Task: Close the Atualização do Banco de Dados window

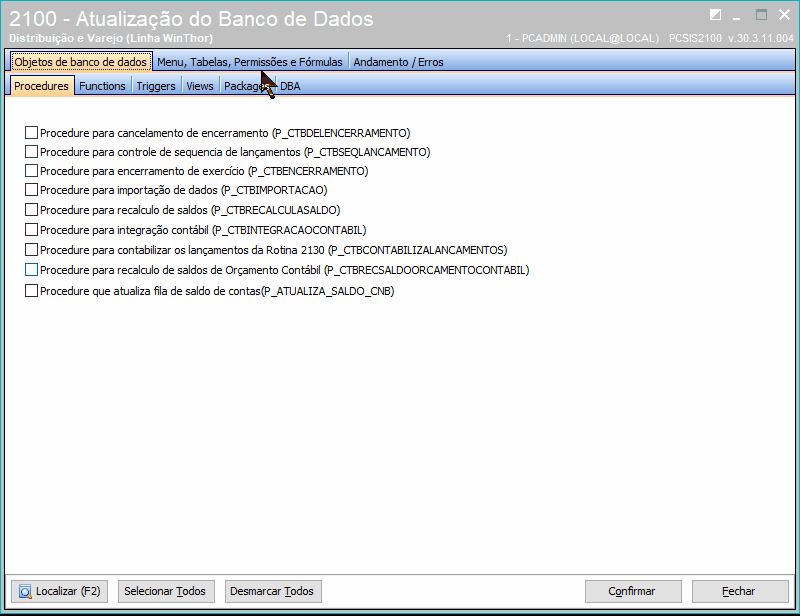Action: tap(785, 15)
